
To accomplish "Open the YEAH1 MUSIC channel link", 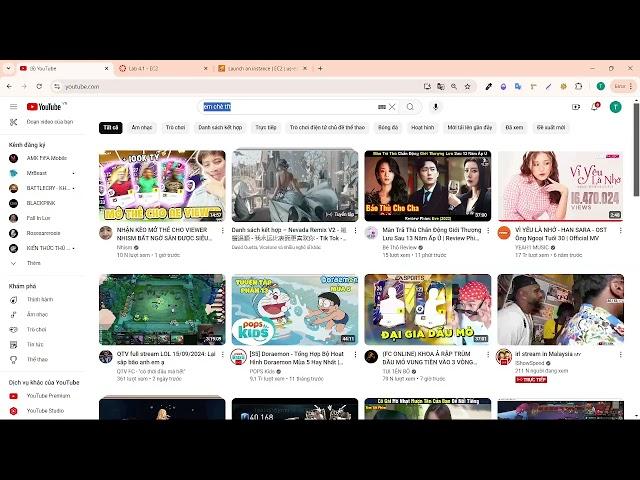I will pyautogui.click(x=532, y=247).
